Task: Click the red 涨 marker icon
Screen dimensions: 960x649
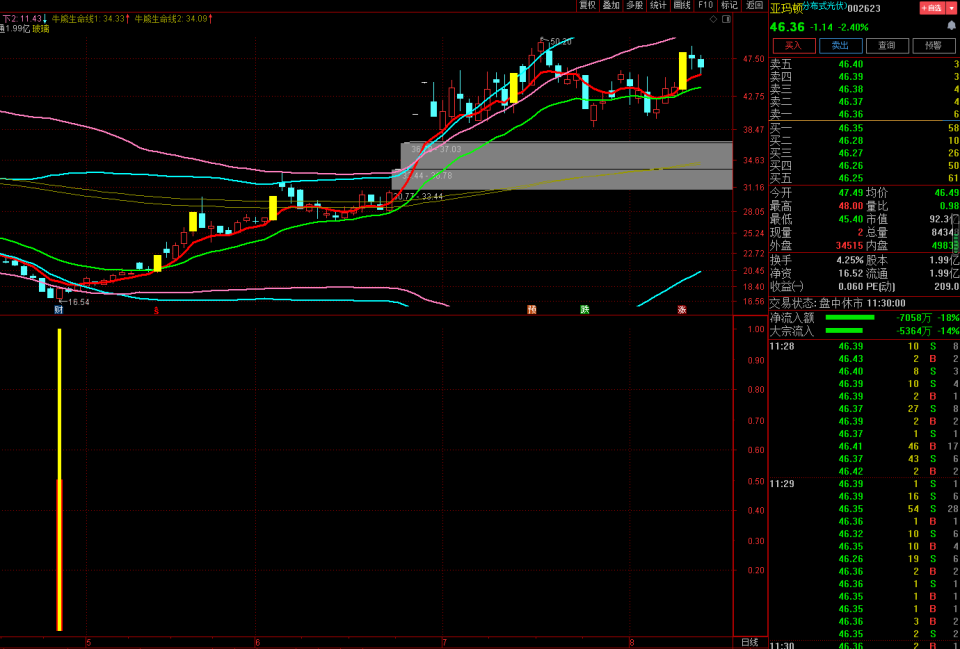Action: [x=682, y=310]
